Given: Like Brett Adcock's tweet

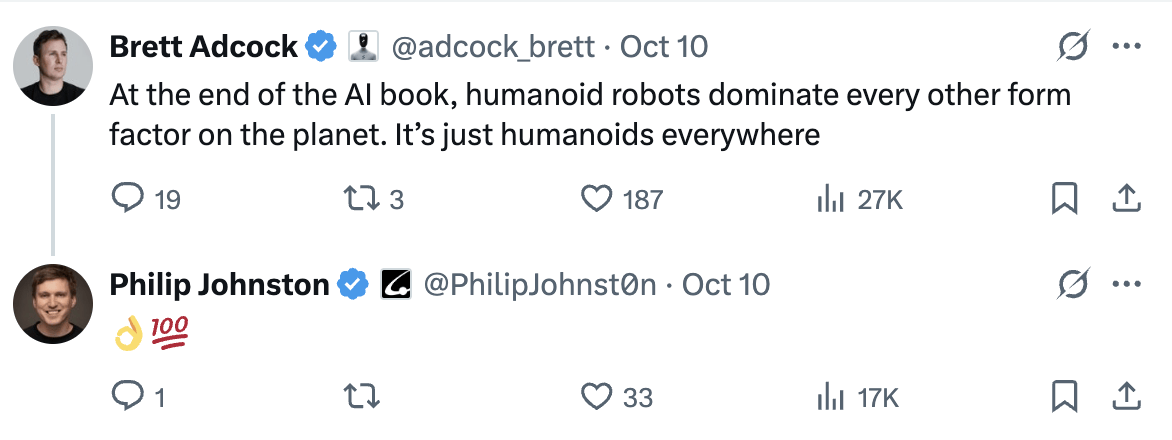Looking at the screenshot, I should (x=597, y=199).
